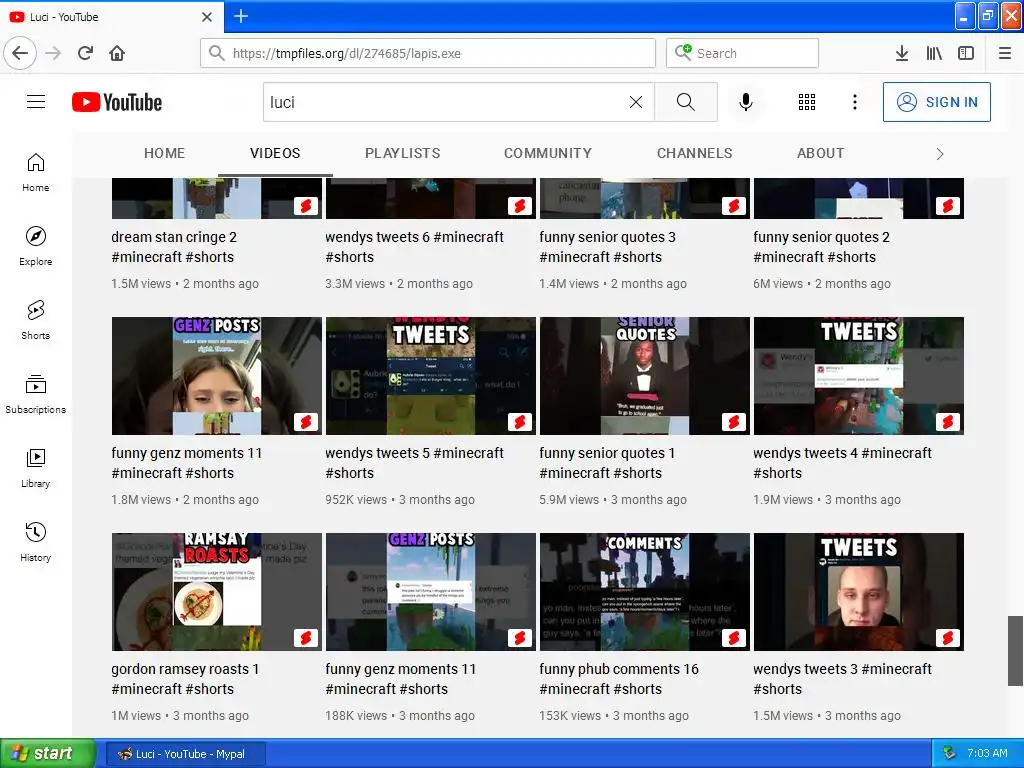Go to Home in YouTube sidebar

(x=36, y=172)
